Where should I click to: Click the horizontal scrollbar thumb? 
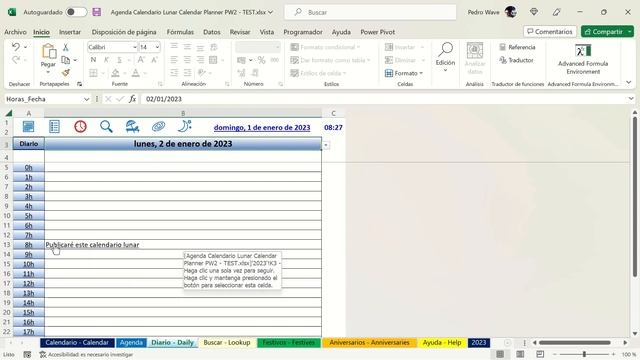point(575,343)
